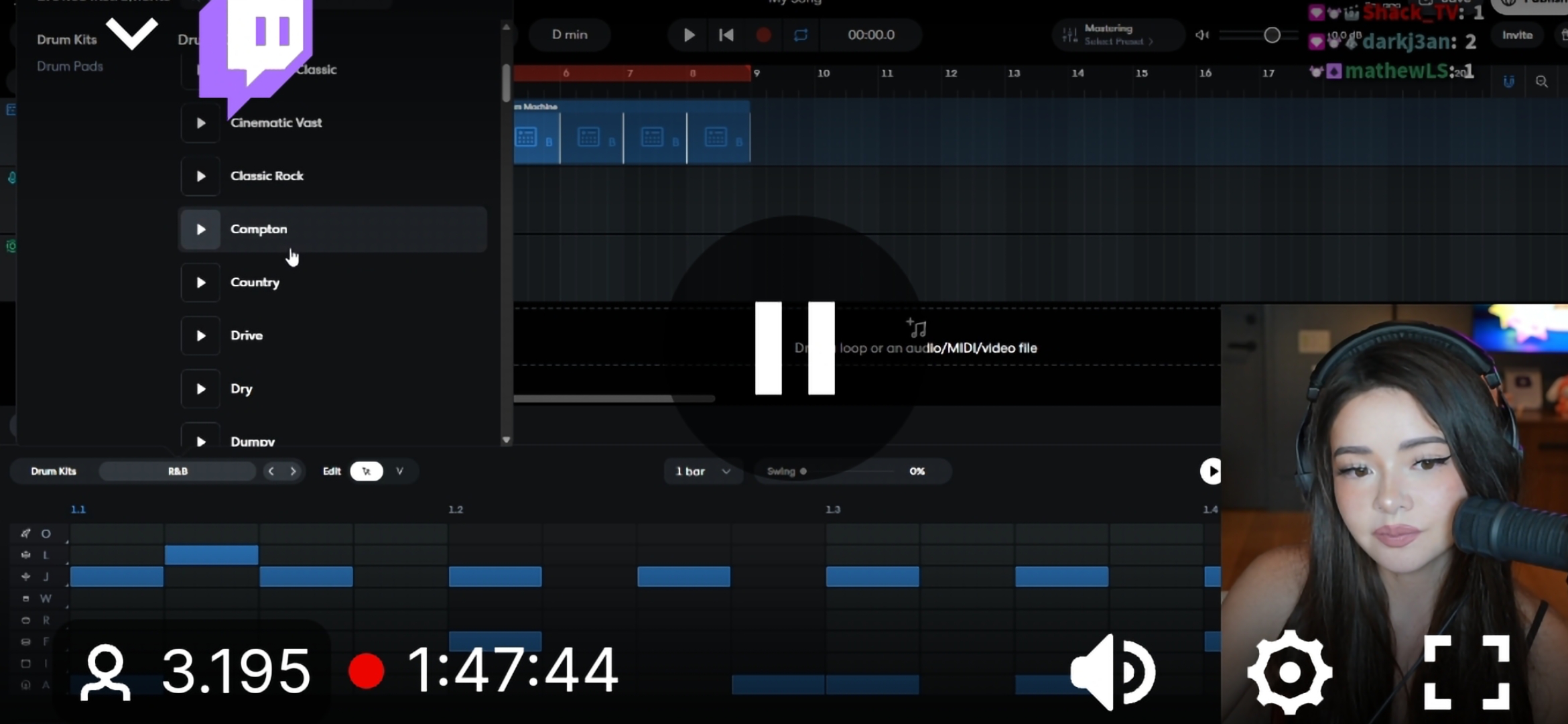Enter fullscreen with the fullscreen icon
Screen dimensions: 1568x724
pyautogui.click(x=1467, y=672)
